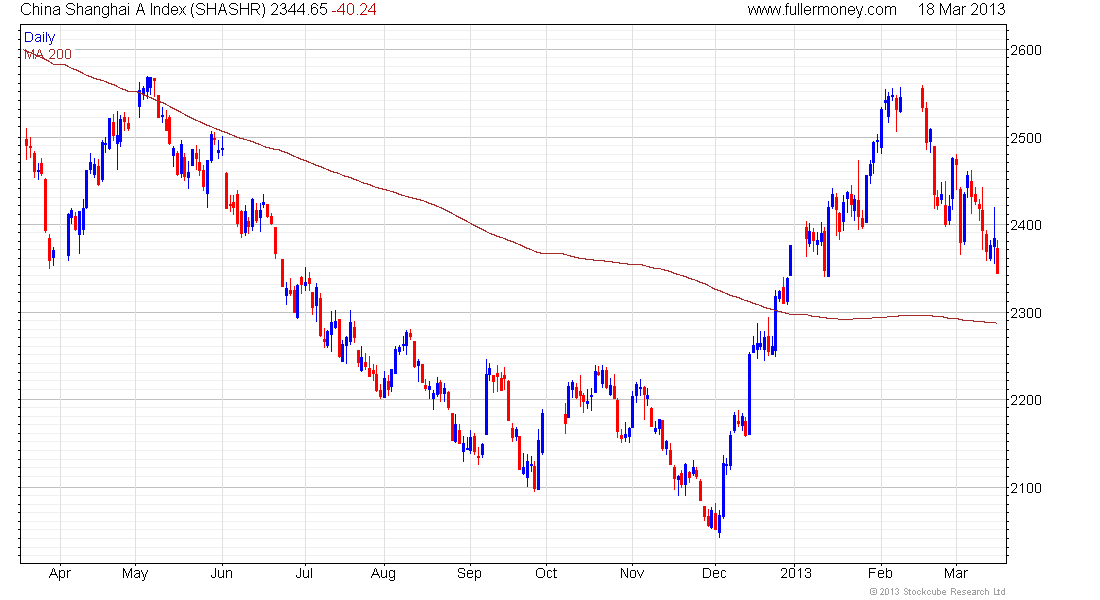Click the Jul month axis label
Screen dimensions: 1100x600
[x=304, y=573]
